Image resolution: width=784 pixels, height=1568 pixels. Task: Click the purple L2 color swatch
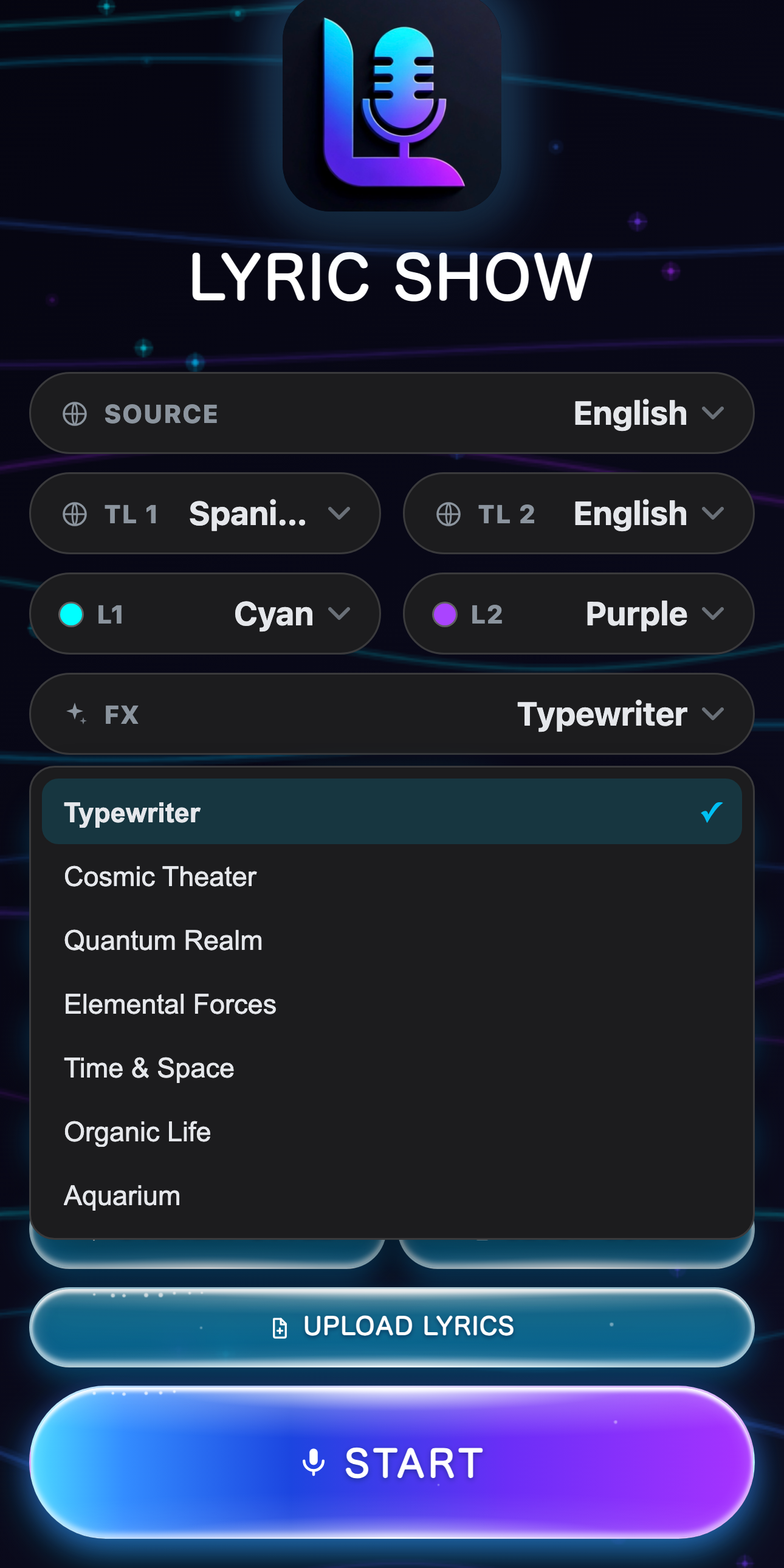[x=445, y=614]
